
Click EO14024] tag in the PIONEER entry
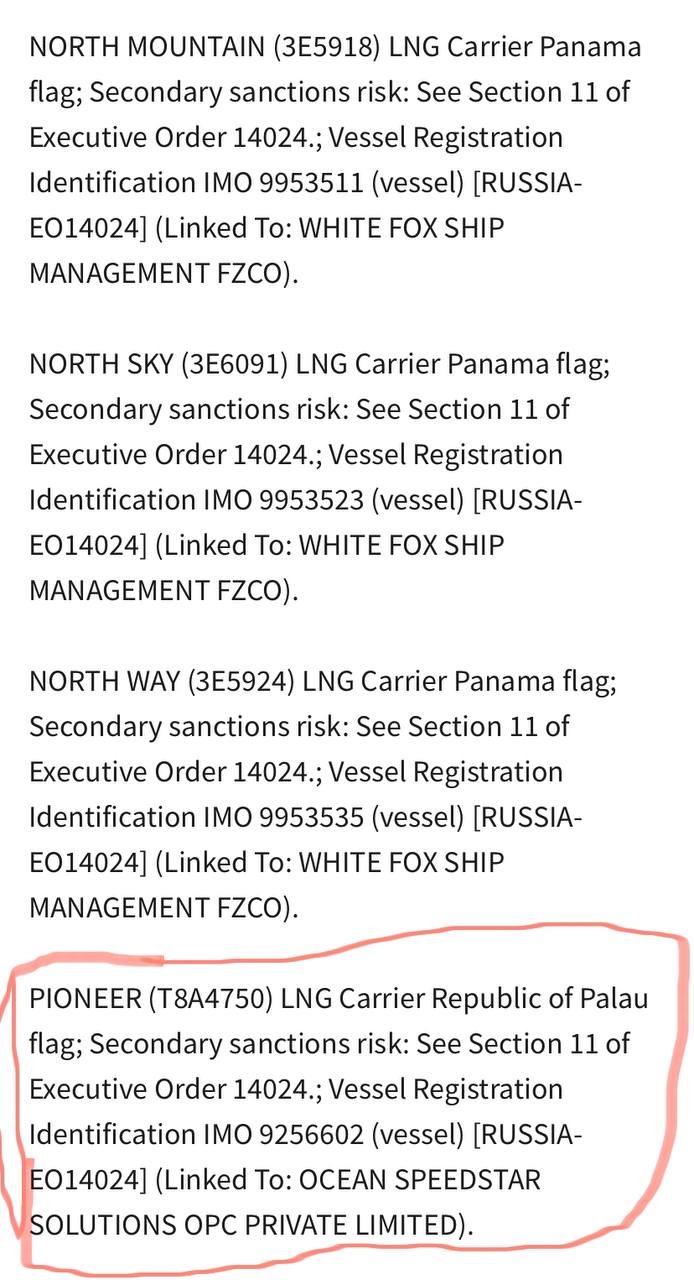tap(89, 1179)
